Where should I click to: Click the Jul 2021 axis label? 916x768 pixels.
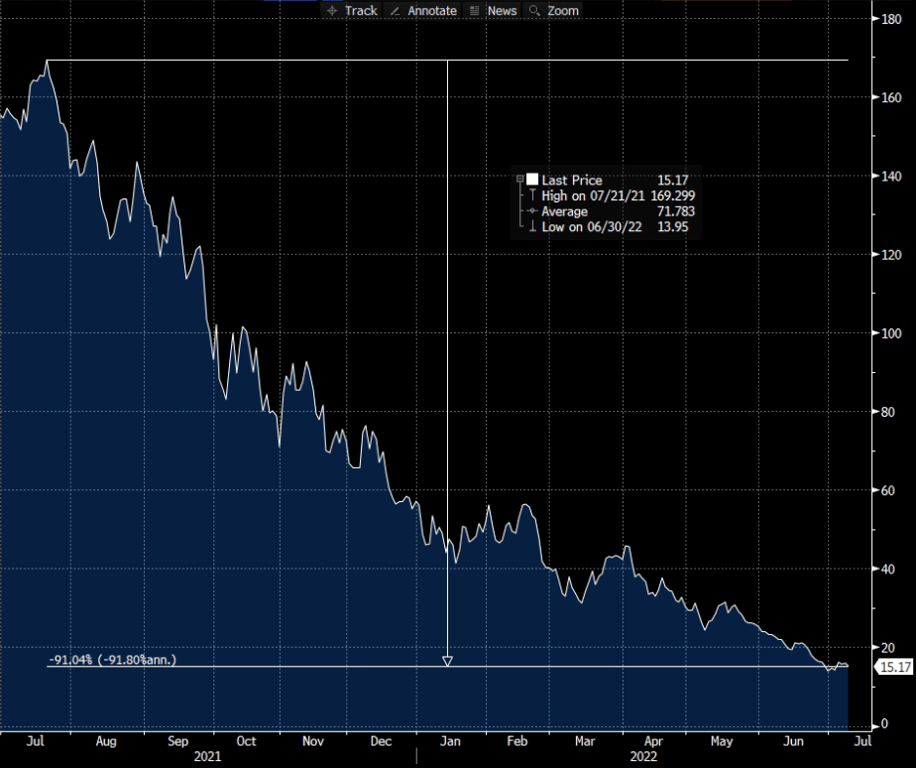tap(35, 741)
